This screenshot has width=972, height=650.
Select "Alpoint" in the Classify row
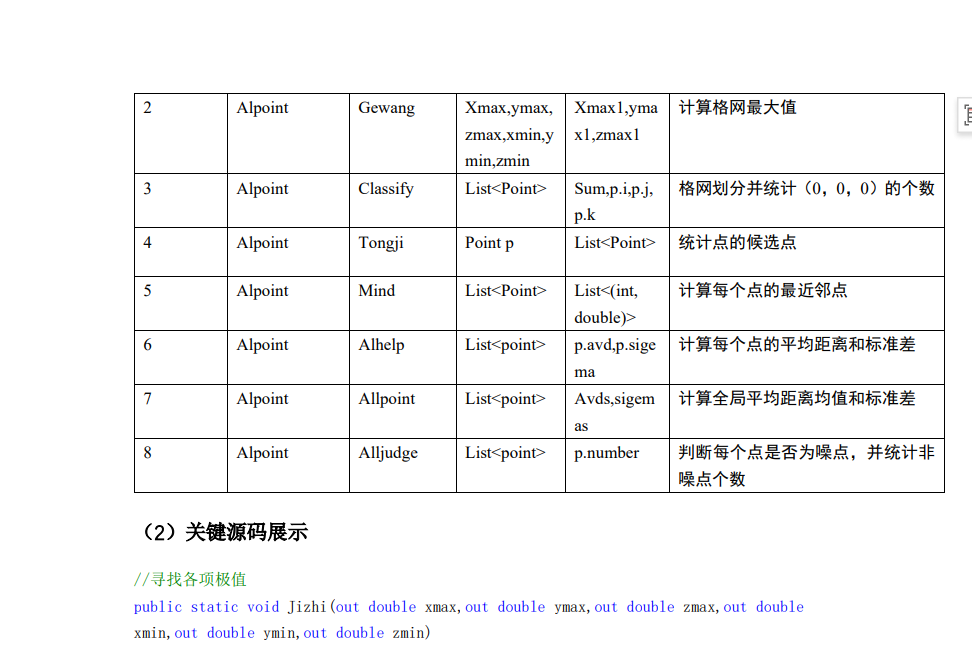coord(262,189)
